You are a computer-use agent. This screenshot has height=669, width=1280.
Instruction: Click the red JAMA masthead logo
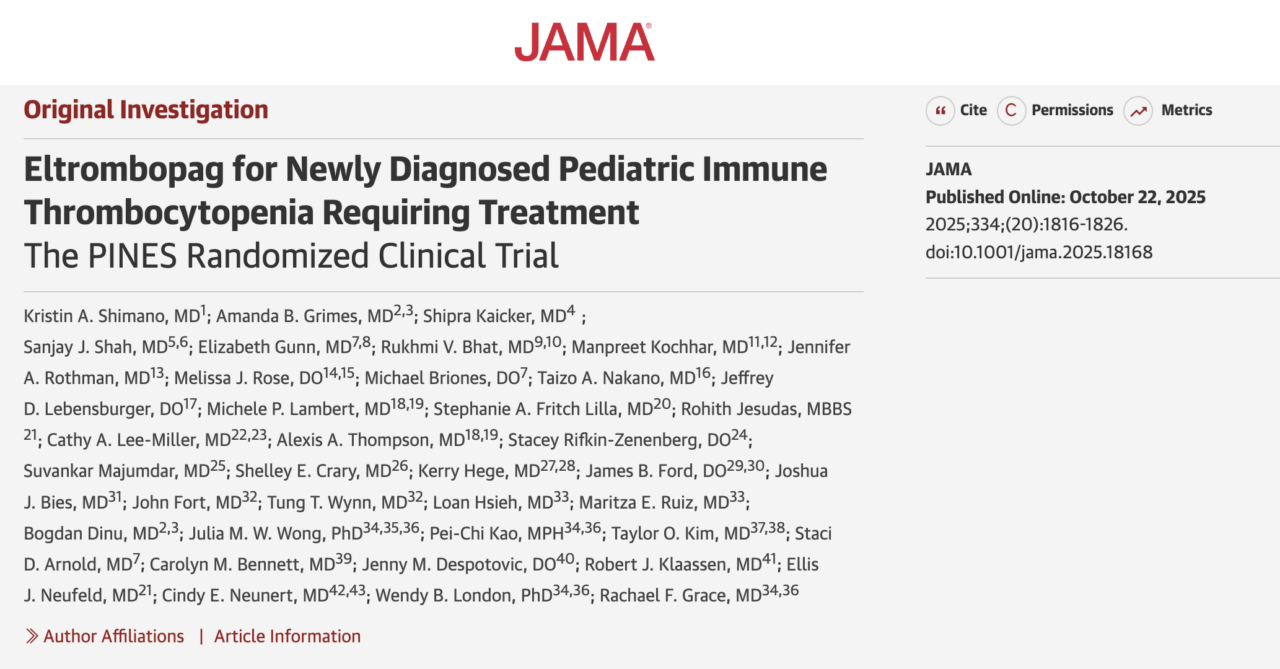click(x=584, y=41)
